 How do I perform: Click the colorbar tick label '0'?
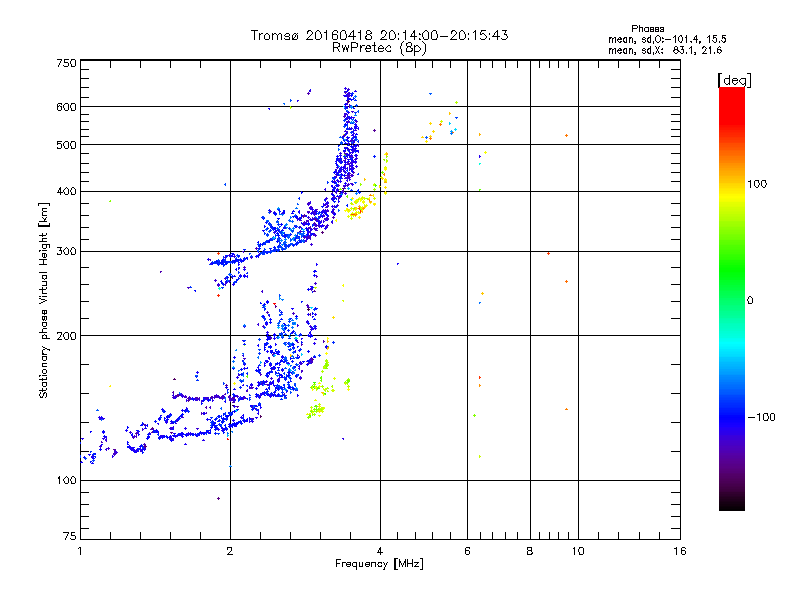pos(750,301)
